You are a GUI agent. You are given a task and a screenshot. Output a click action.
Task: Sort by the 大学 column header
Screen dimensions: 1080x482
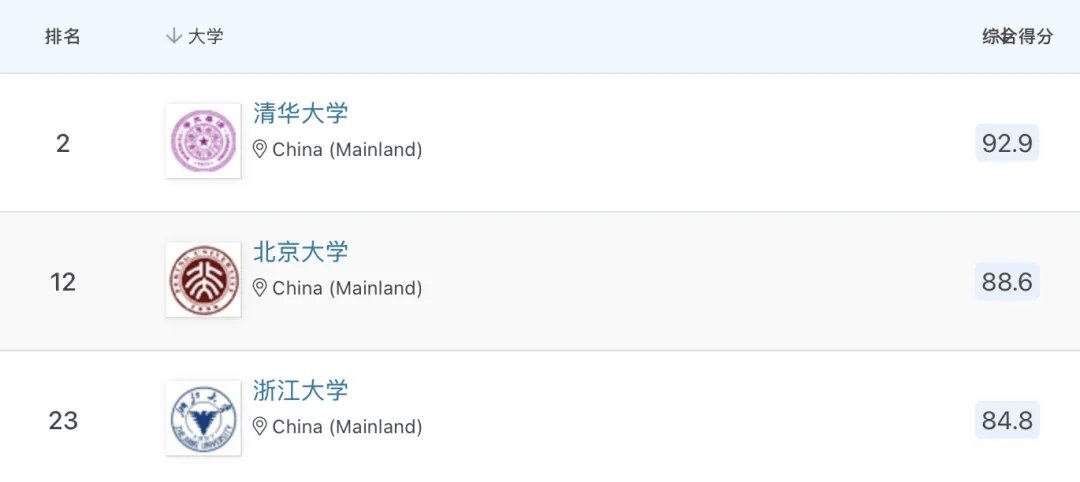coord(206,37)
